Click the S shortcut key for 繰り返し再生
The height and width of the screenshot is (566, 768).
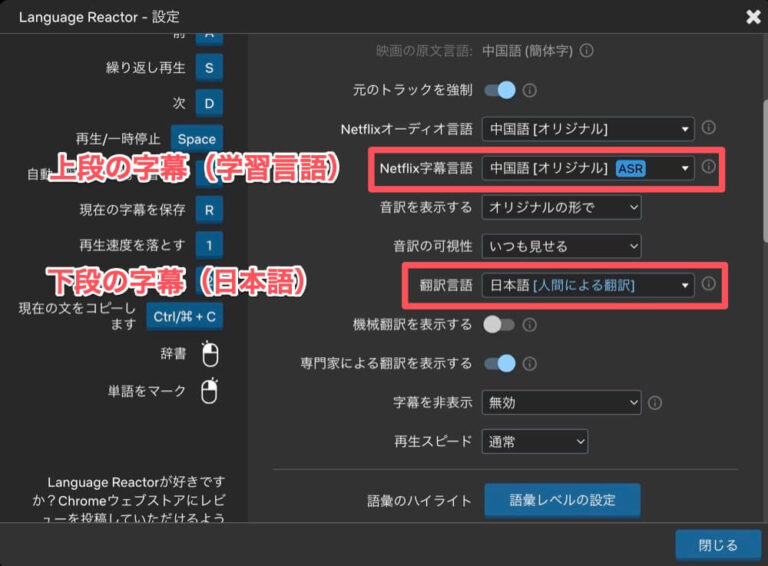[x=209, y=68]
